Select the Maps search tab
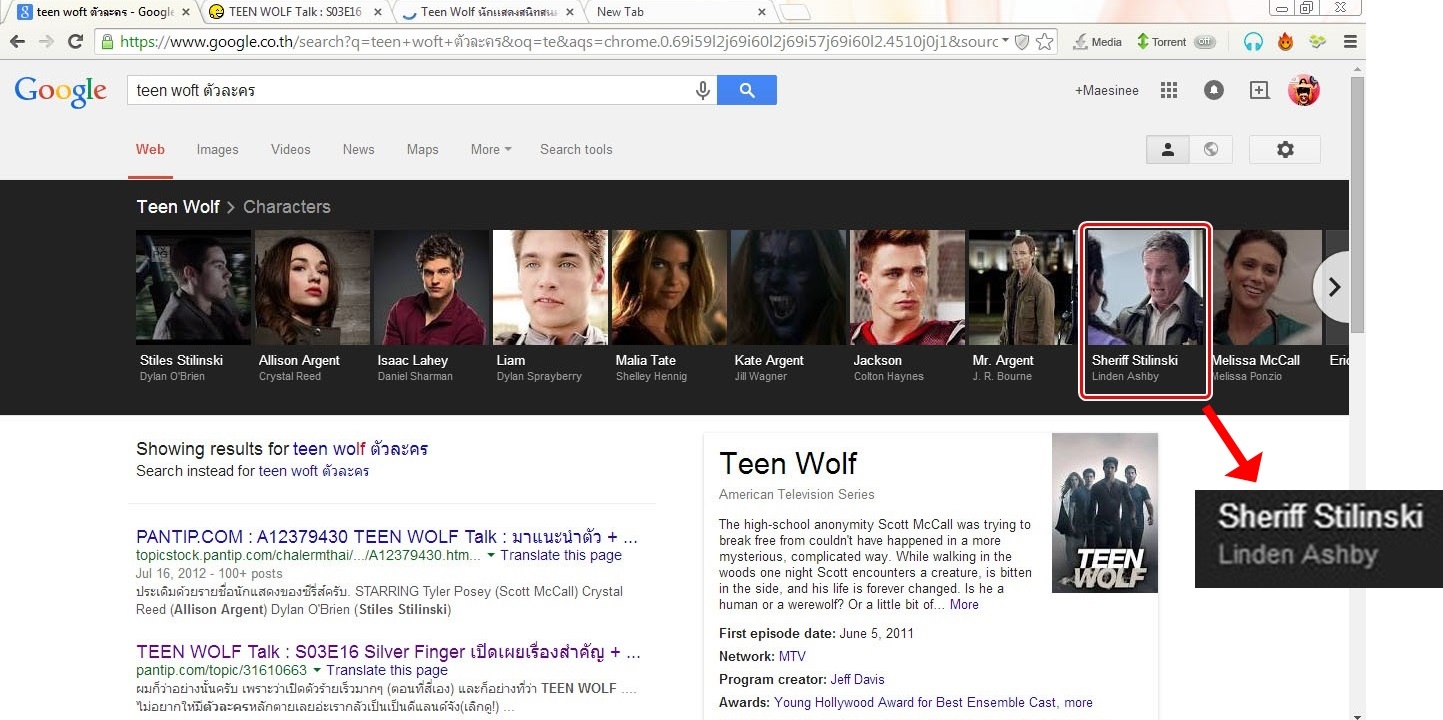Screen dimensions: 1443x720 point(422,149)
